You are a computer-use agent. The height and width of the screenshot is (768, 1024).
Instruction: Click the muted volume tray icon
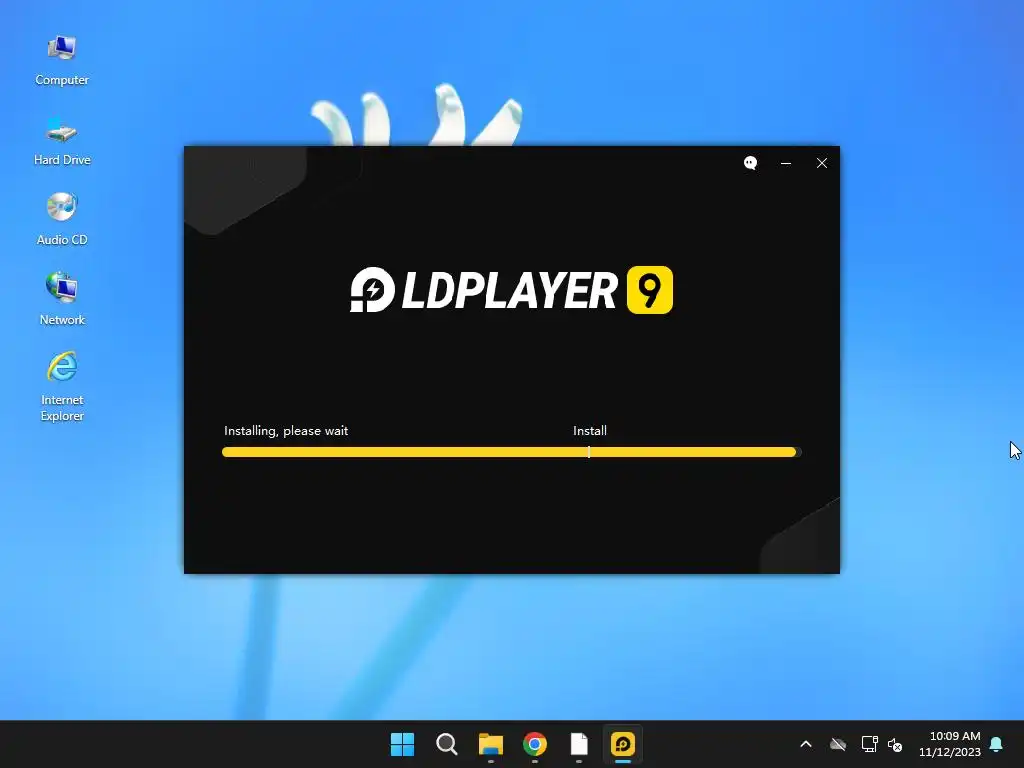tap(895, 744)
